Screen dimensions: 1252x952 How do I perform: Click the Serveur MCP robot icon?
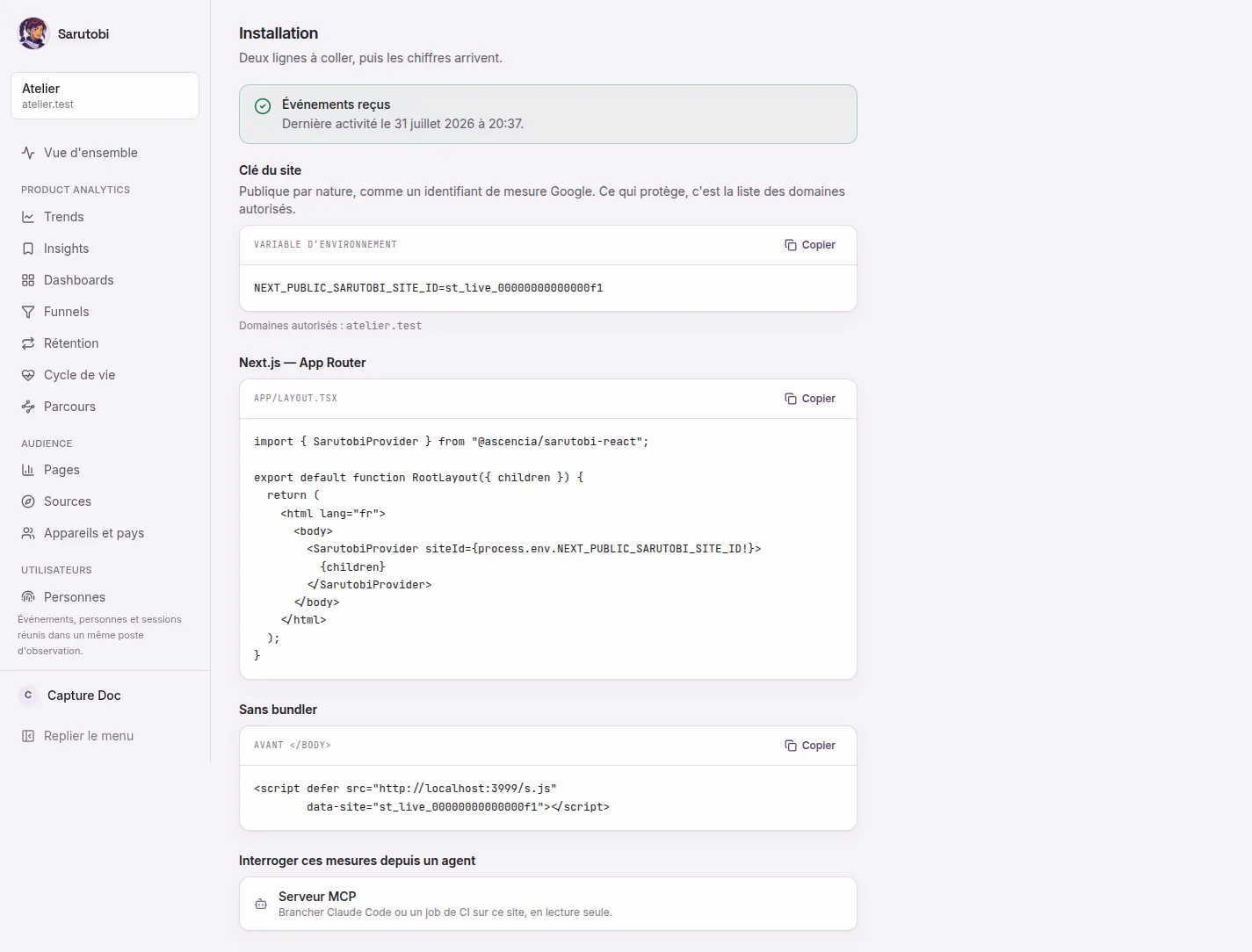point(261,904)
